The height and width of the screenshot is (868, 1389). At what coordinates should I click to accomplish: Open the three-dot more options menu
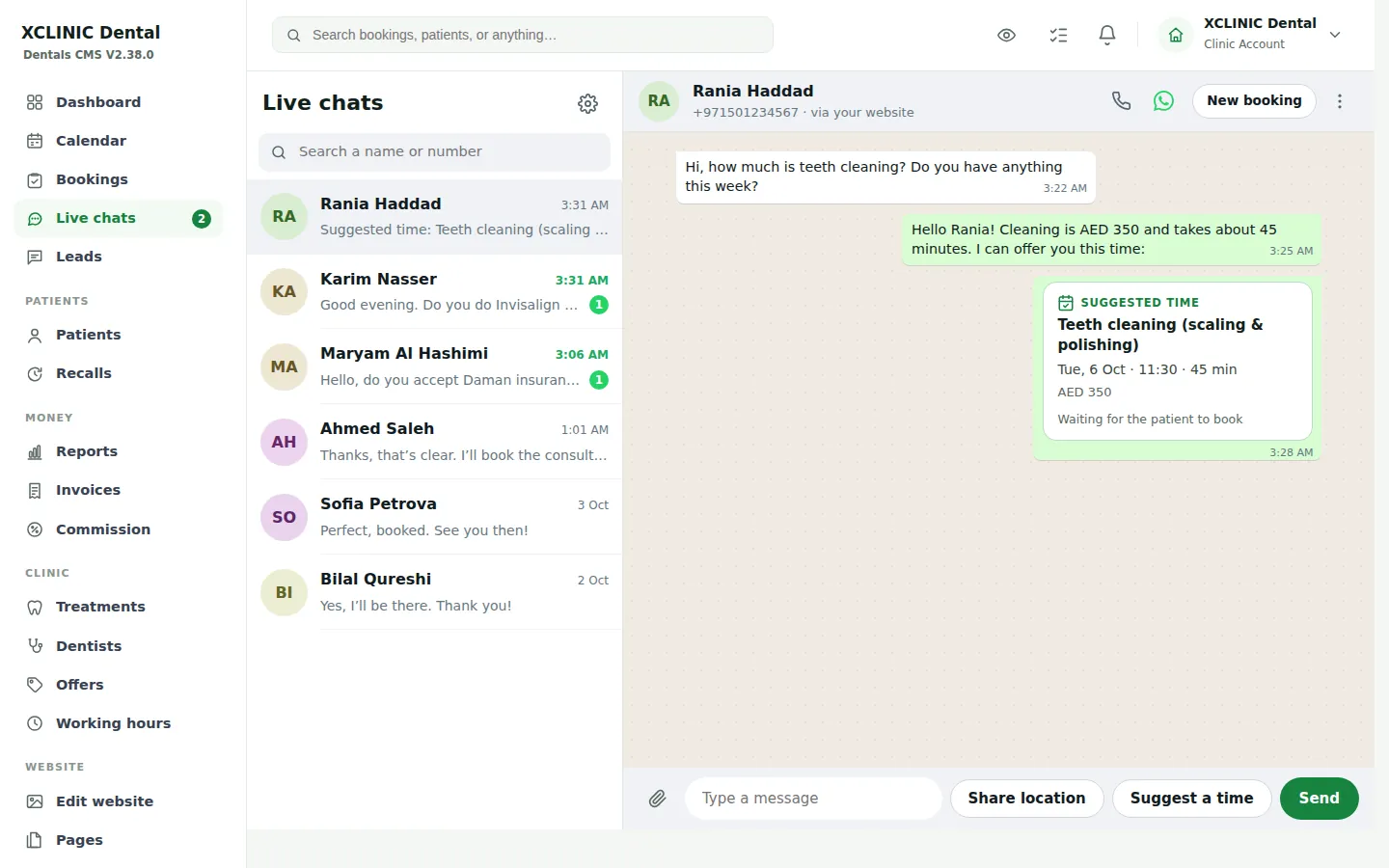point(1340,101)
